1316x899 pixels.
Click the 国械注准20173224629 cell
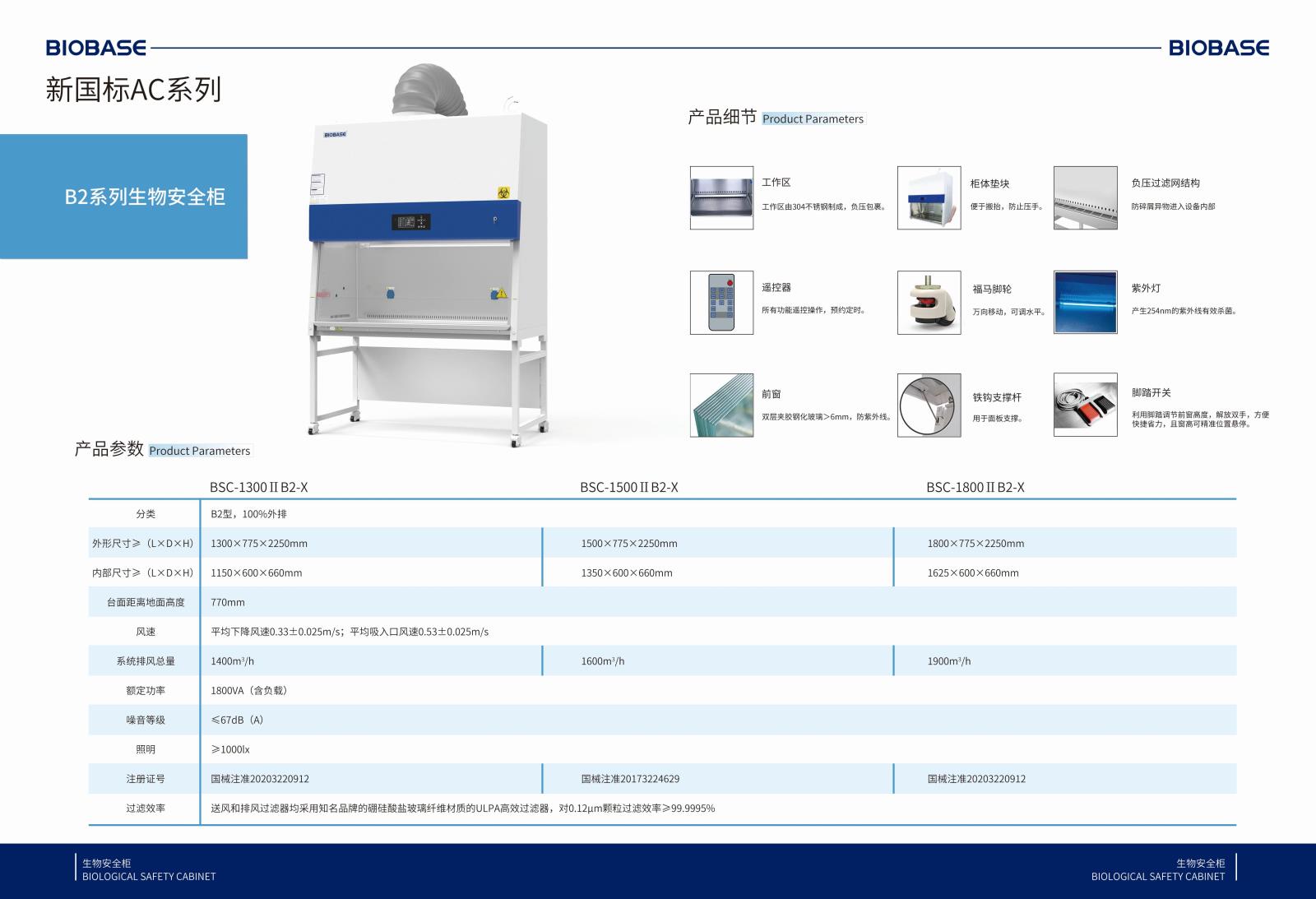pyautogui.click(x=630, y=779)
